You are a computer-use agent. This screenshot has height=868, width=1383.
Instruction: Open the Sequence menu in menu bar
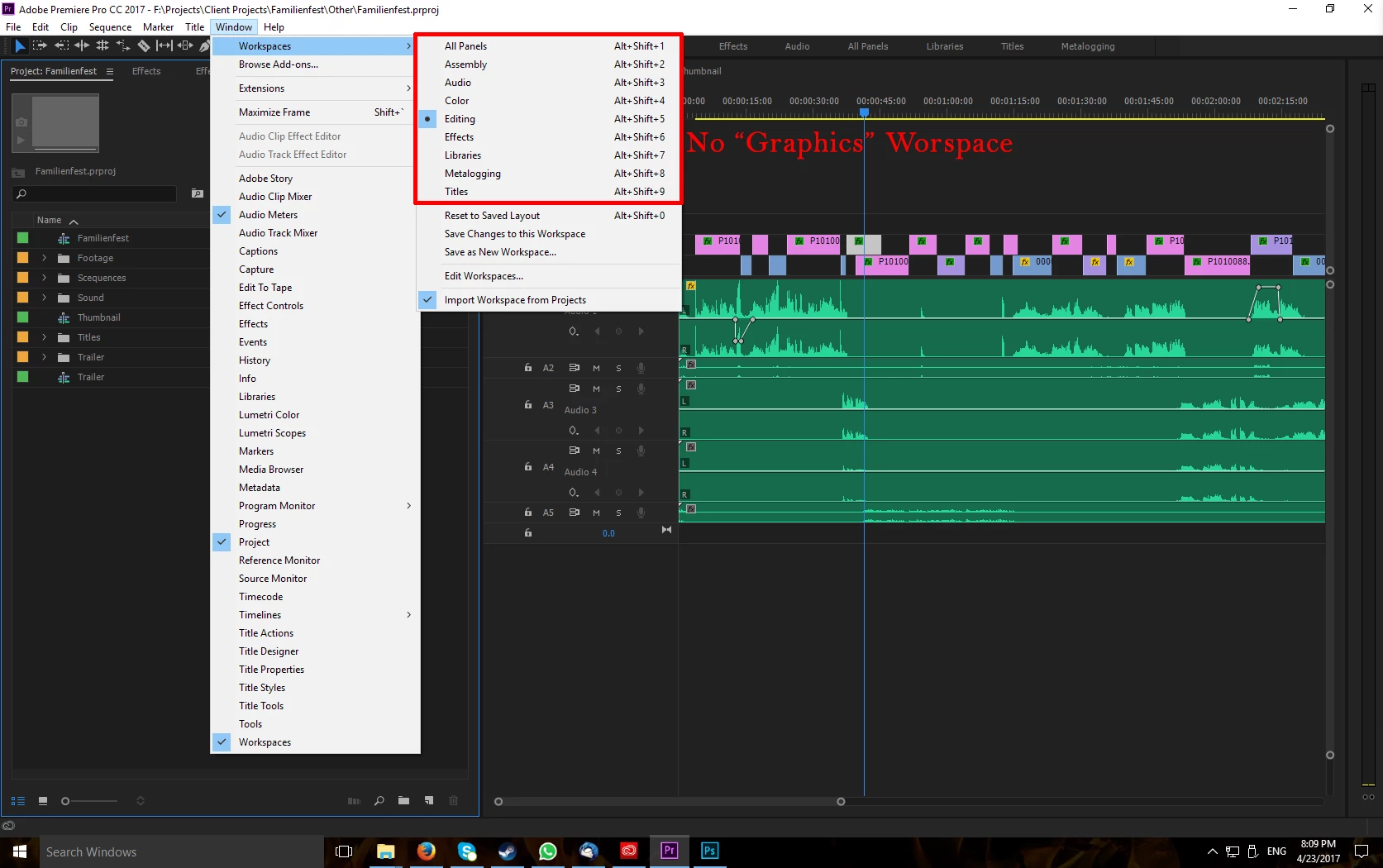110,27
